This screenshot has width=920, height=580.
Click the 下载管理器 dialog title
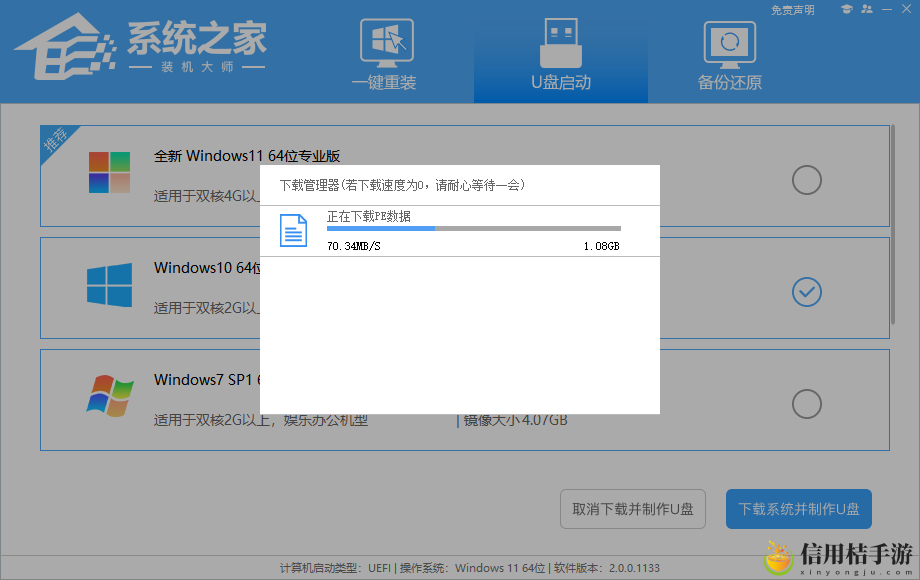[402, 185]
